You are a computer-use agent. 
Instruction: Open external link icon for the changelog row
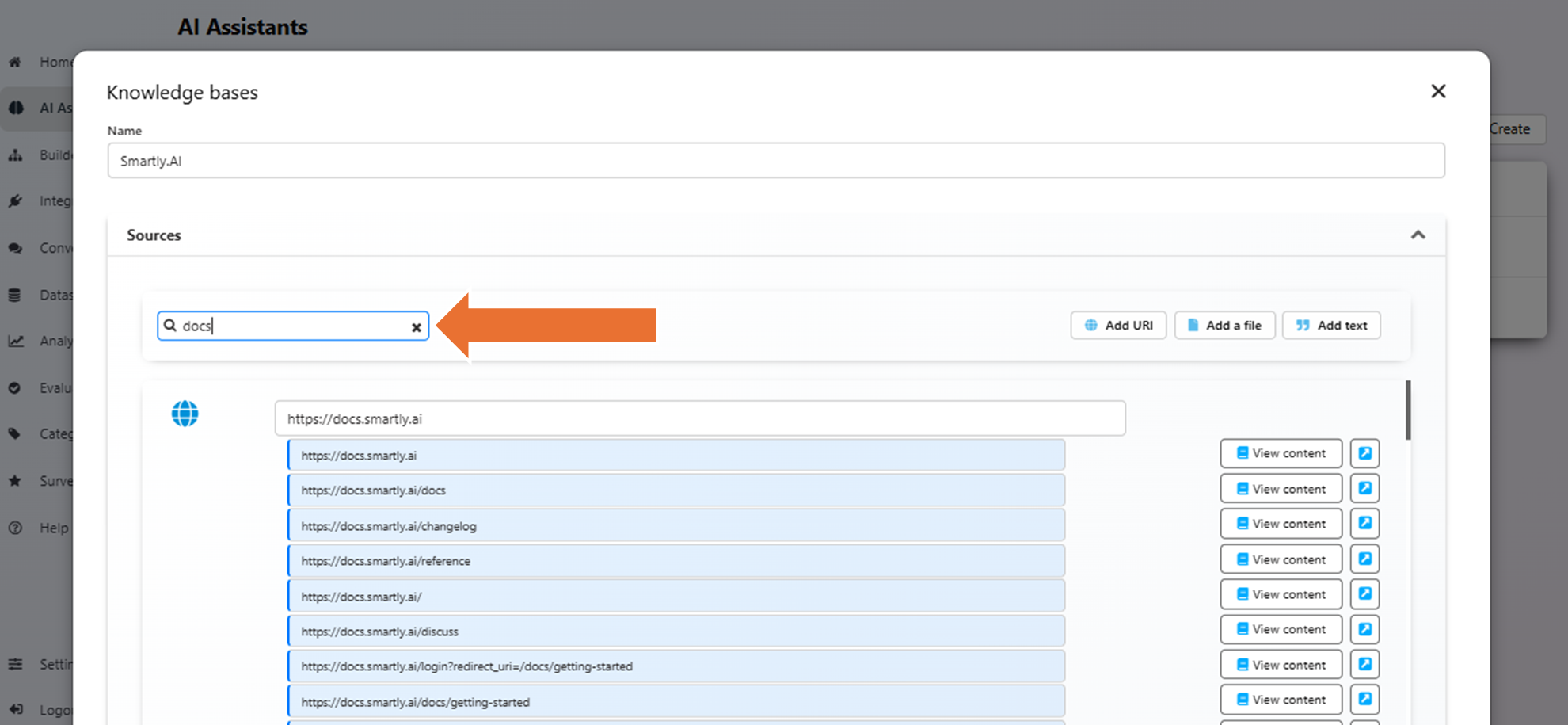[x=1364, y=524]
